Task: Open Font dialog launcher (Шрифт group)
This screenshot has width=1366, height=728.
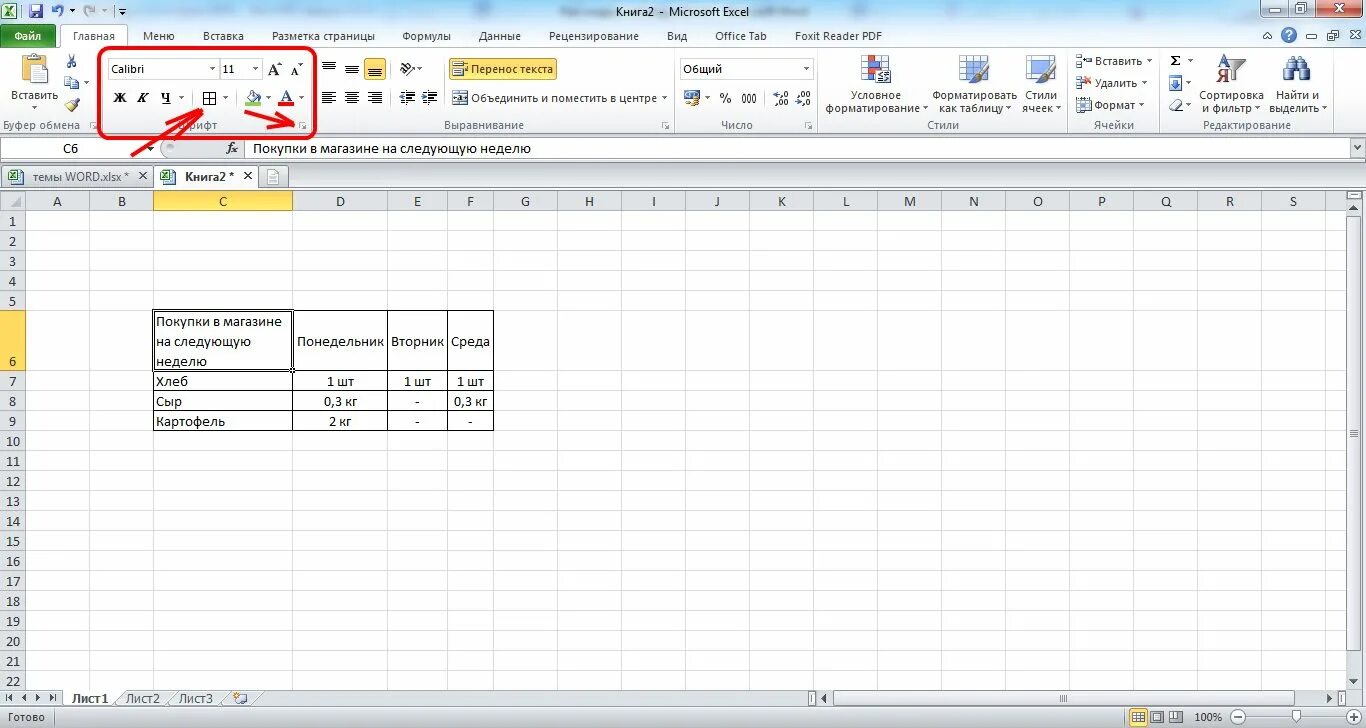Action: pyautogui.click(x=302, y=126)
